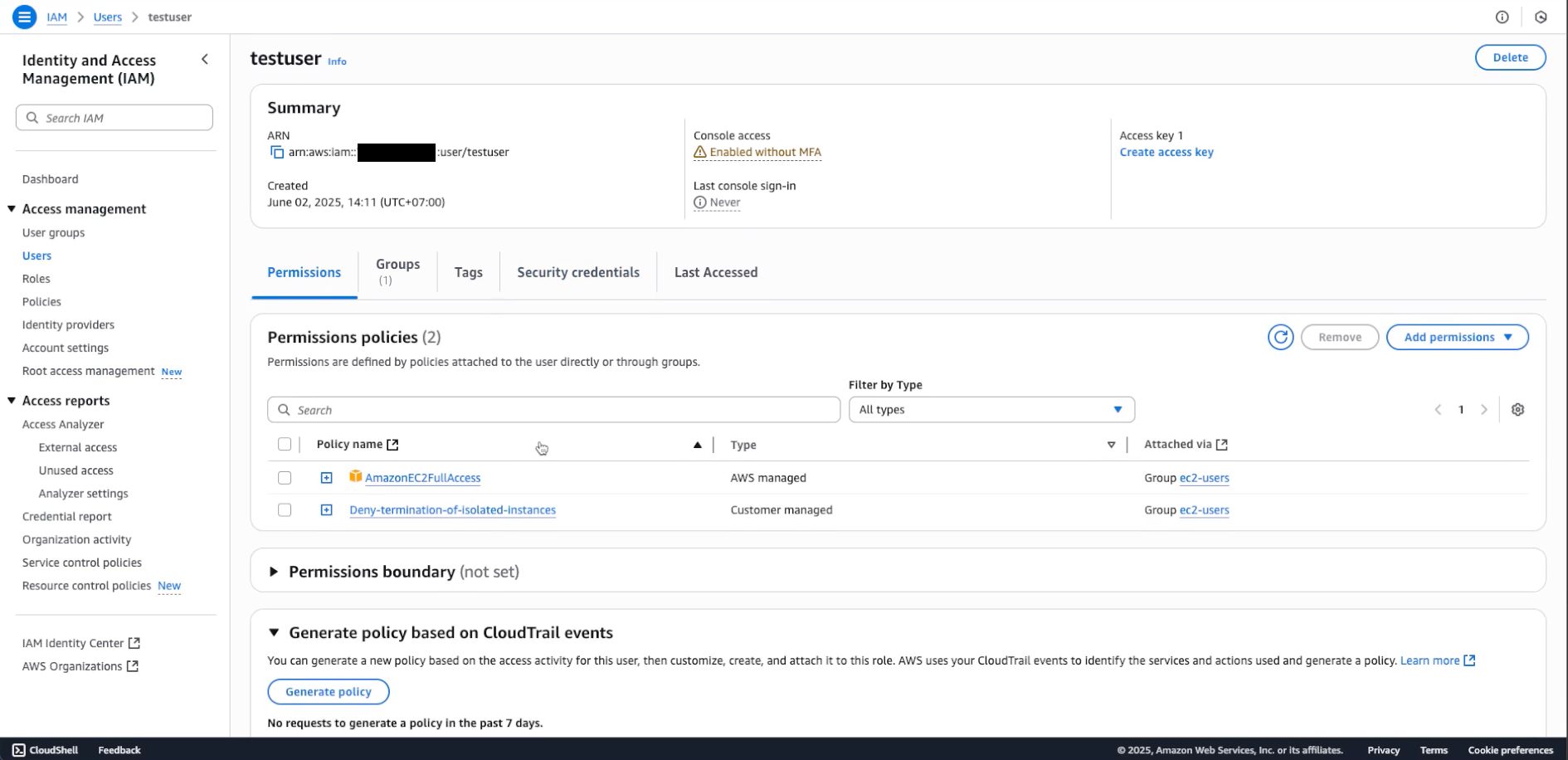This screenshot has height=760, width=1568.
Task: Click the Type column sort arrow
Action: point(1111,446)
